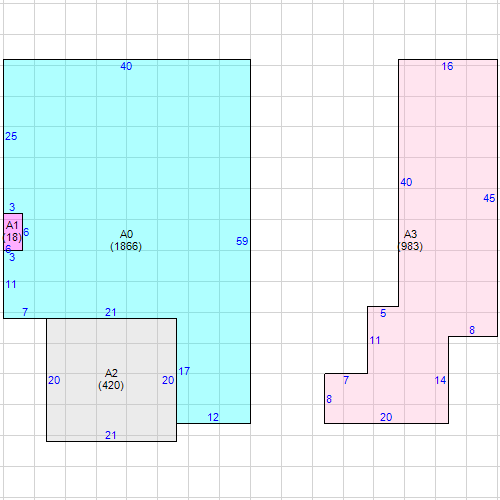Viewport: 500px width, 500px height.
Task: Select dimension 12 on A0's bottom edge
Action: coord(213,417)
